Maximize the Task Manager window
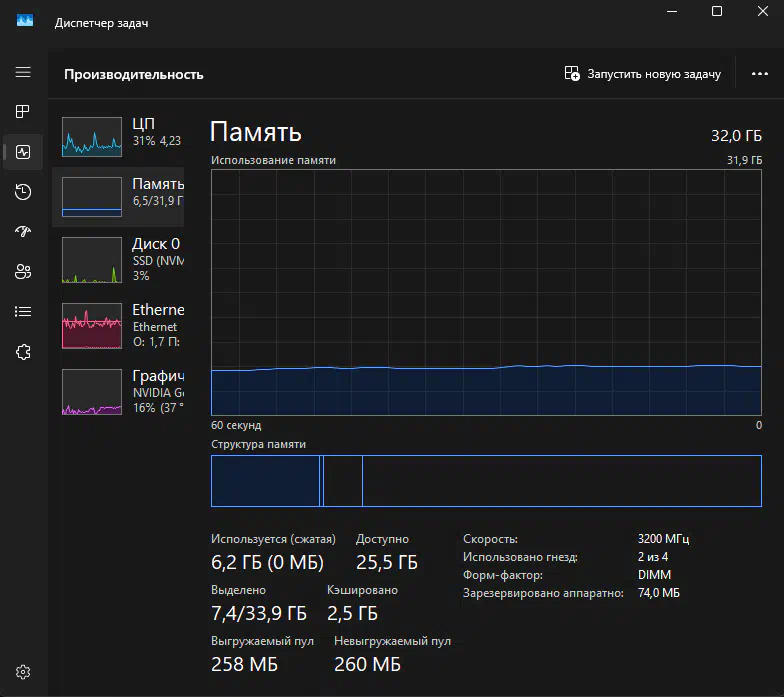This screenshot has height=697, width=784. click(x=716, y=11)
